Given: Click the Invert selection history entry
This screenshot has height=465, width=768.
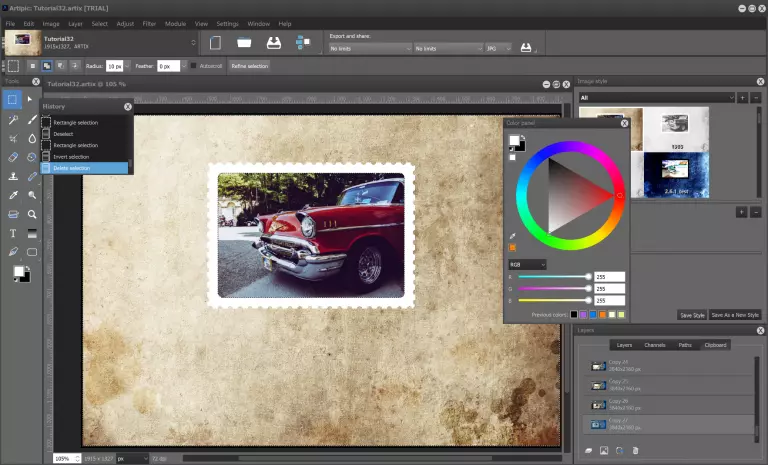Looking at the screenshot, I should [x=71, y=157].
